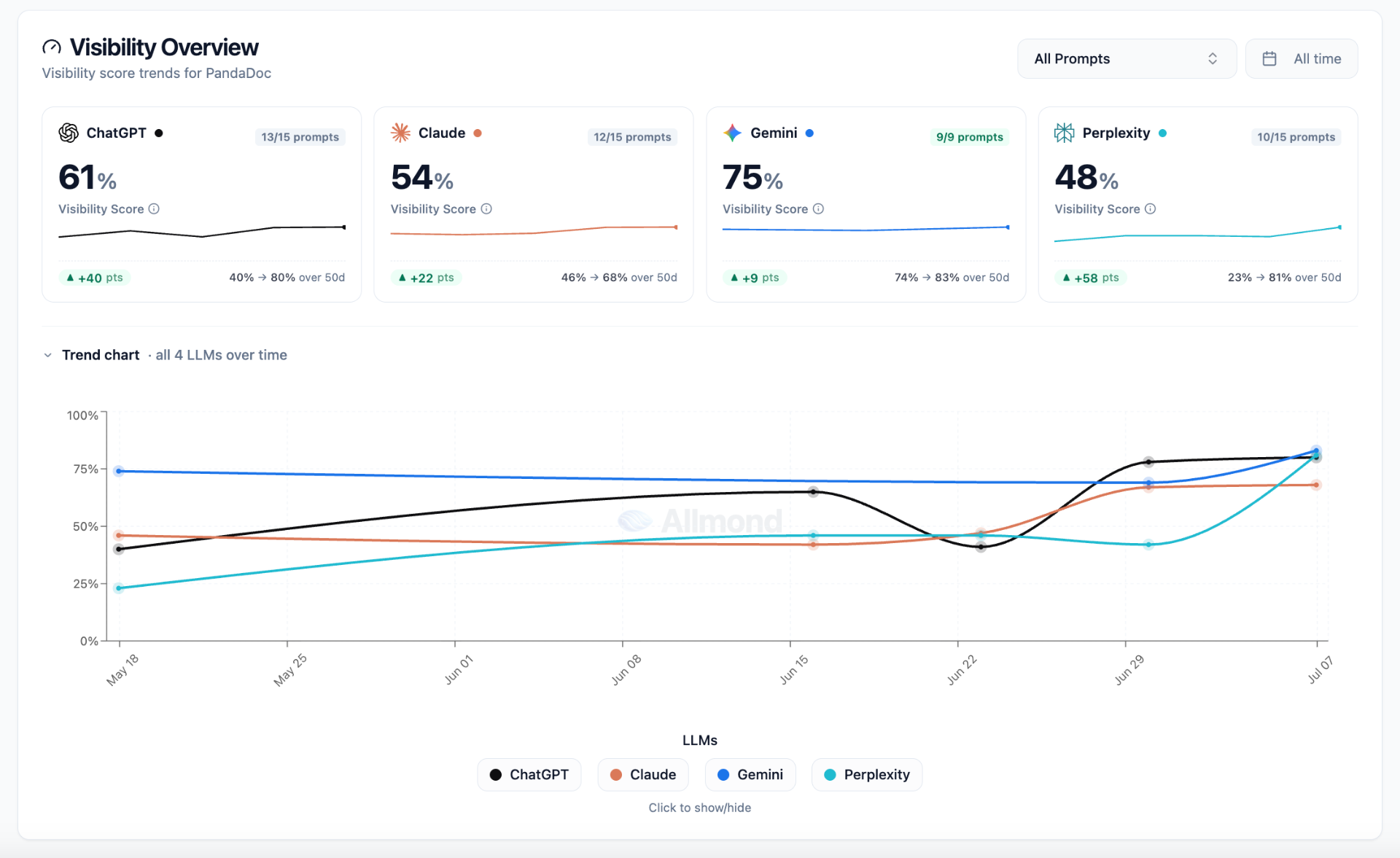This screenshot has height=858, width=1400.
Task: Click the 9/9 prompts badge on Gemini card
Action: [x=970, y=137]
